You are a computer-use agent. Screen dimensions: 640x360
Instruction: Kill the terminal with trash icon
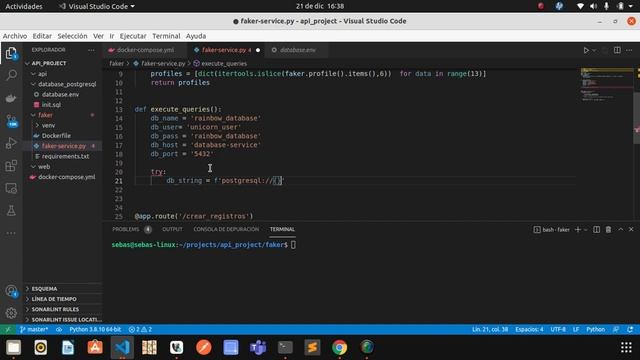(608, 229)
